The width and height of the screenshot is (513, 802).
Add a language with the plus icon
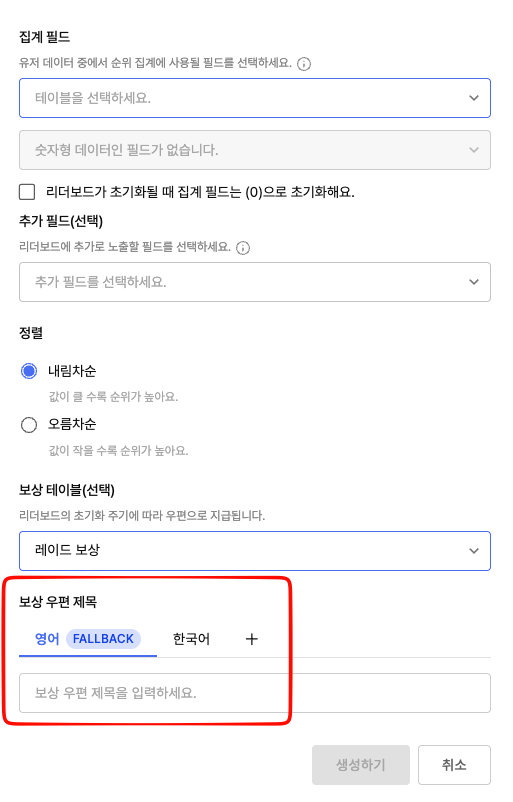252,639
